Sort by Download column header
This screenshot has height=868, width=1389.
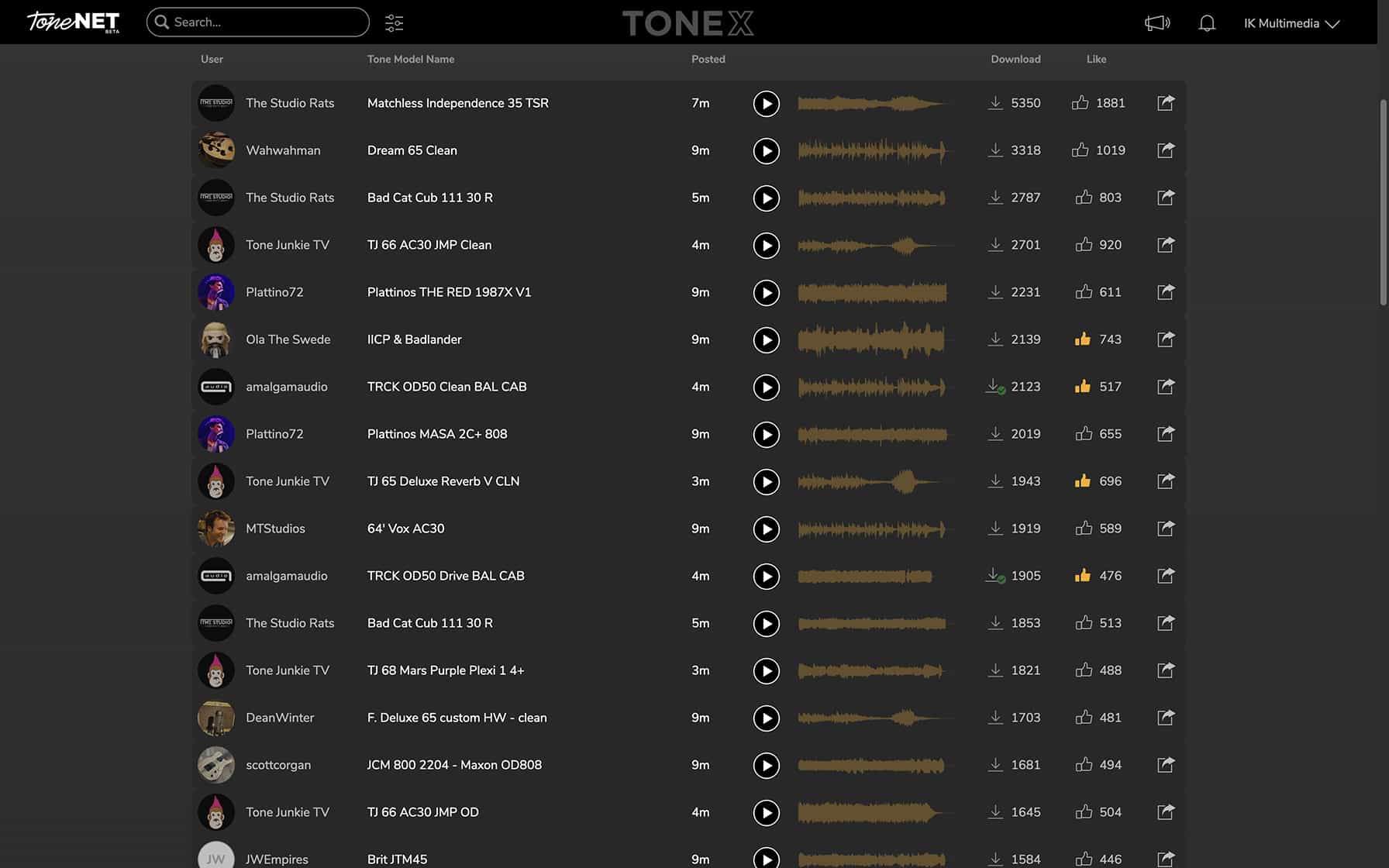(x=1015, y=59)
